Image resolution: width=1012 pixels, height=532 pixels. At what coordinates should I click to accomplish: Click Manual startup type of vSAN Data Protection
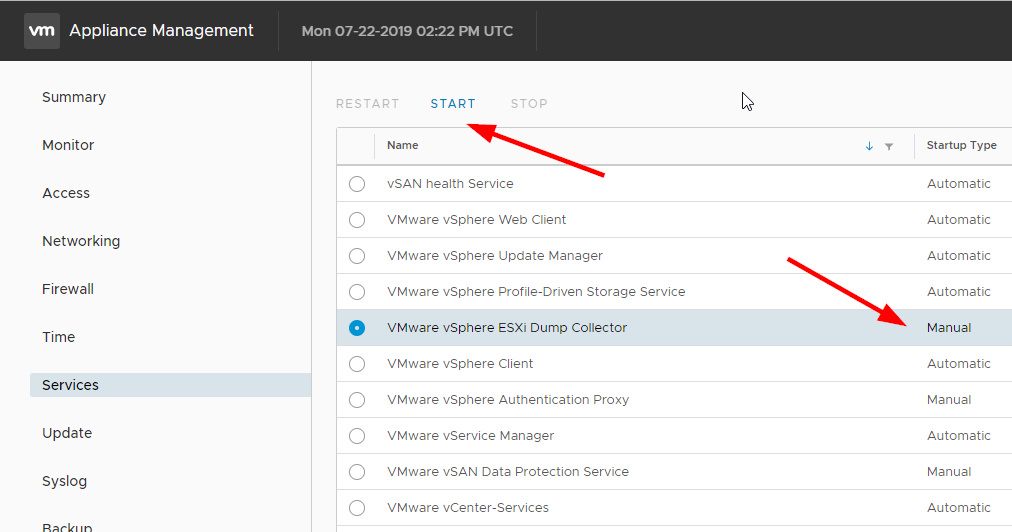[x=949, y=471]
